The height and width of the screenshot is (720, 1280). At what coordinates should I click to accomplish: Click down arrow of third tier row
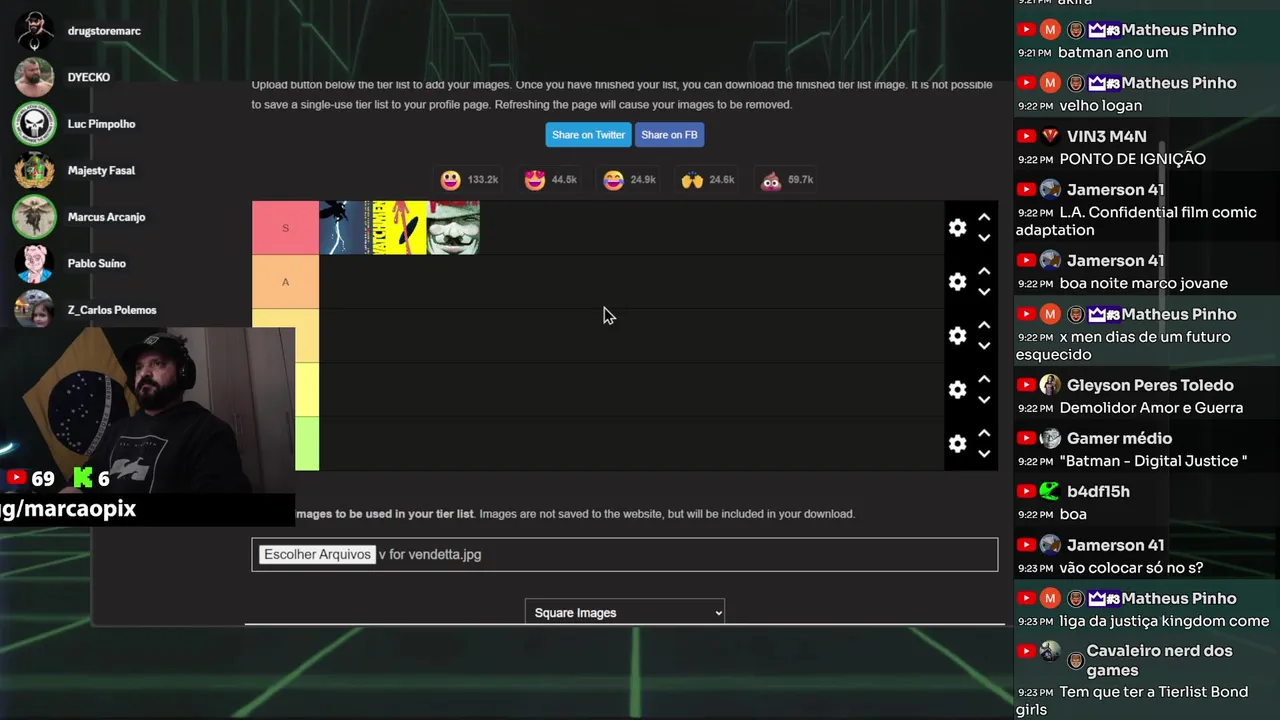coord(984,346)
